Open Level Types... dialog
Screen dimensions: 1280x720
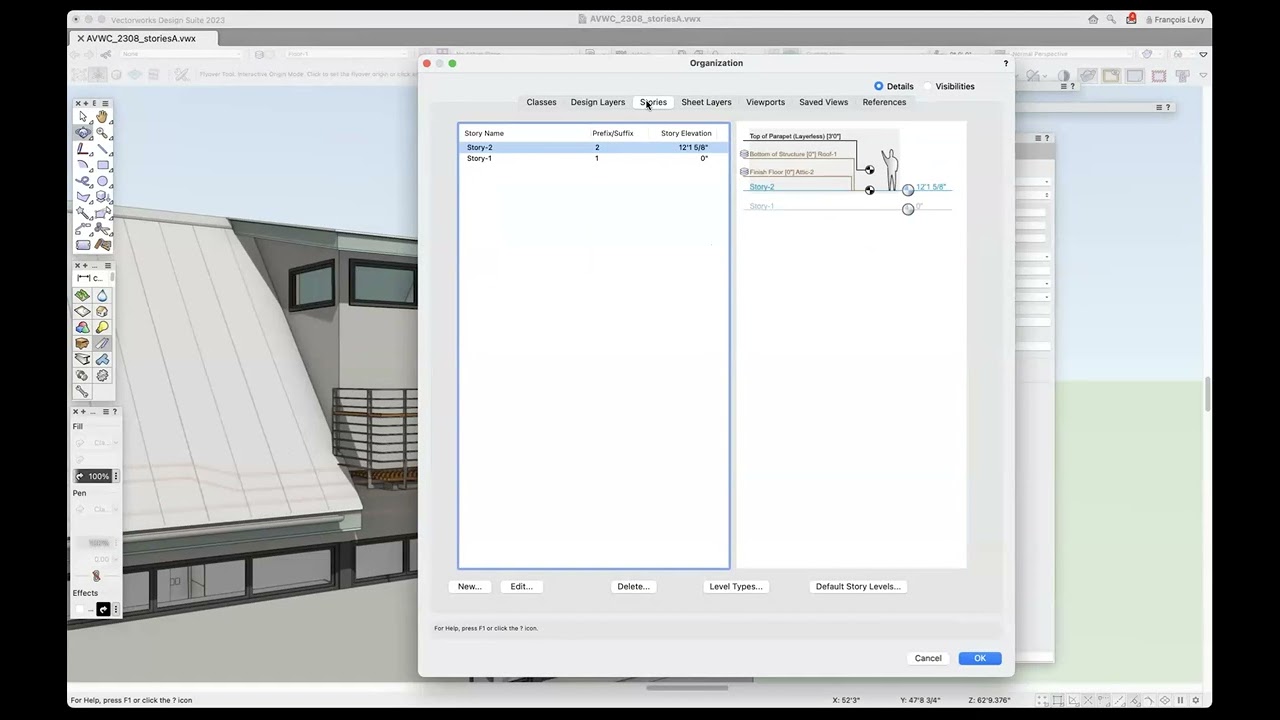tap(736, 587)
